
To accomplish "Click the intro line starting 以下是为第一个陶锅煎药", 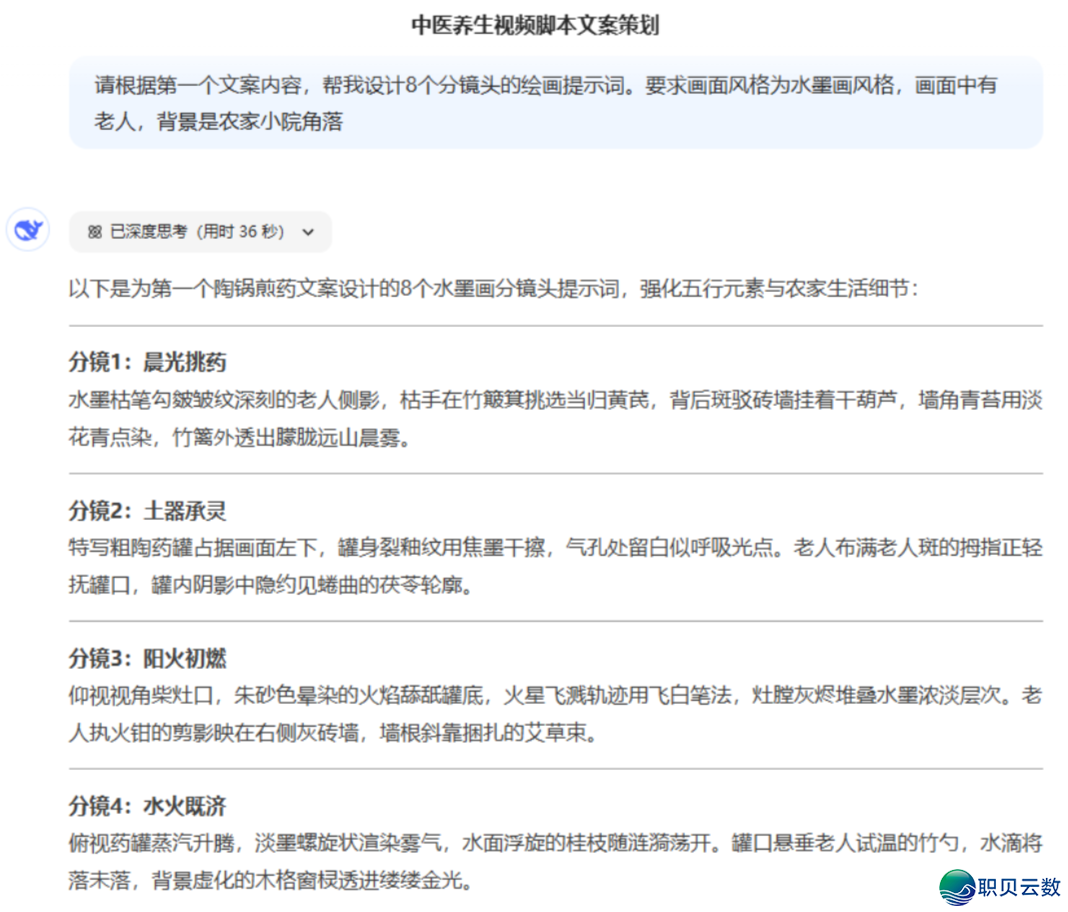I will pyautogui.click(x=493, y=289).
